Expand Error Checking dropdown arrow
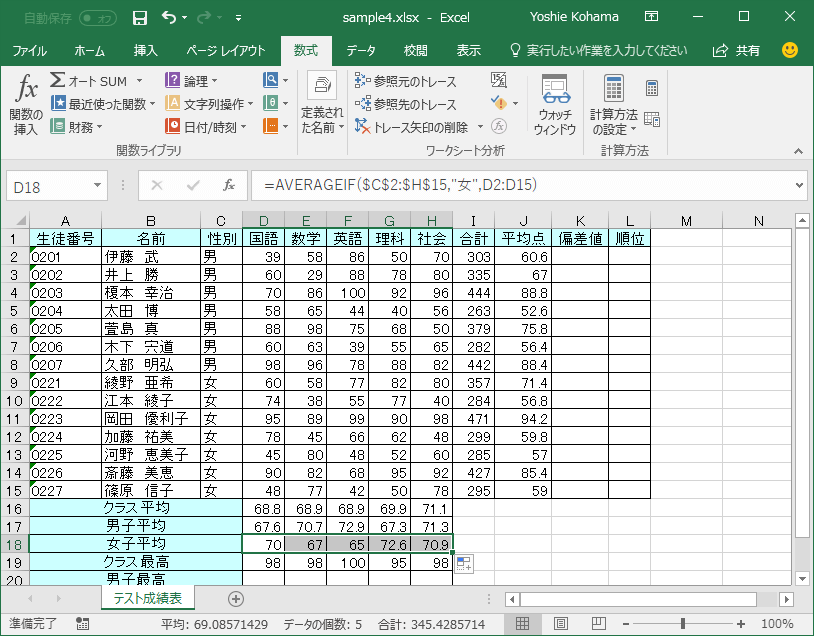Viewport: 814px width, 636px height. point(515,103)
